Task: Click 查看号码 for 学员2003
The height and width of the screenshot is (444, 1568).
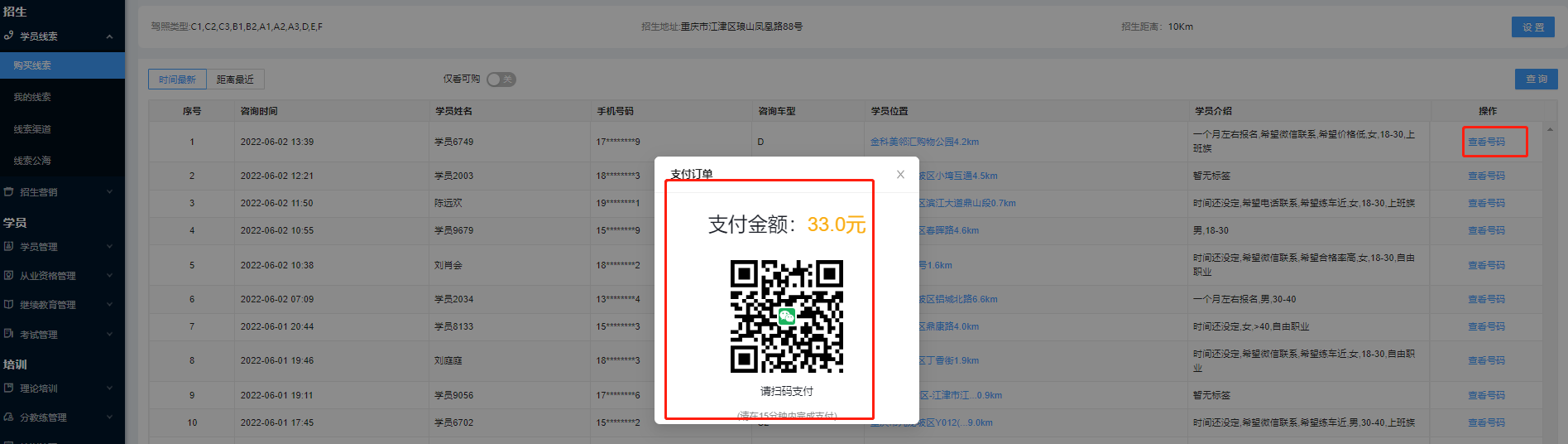Action: pos(1486,176)
